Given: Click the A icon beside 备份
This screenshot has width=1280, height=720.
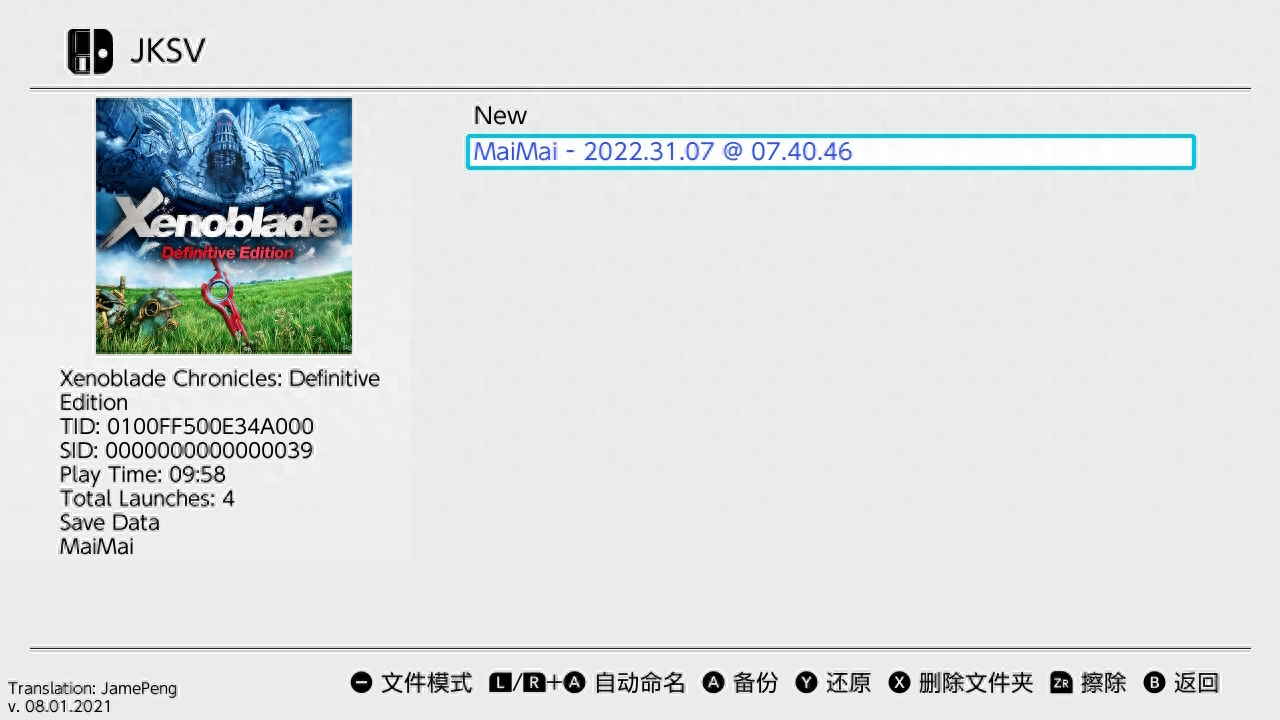Looking at the screenshot, I should click(x=713, y=683).
